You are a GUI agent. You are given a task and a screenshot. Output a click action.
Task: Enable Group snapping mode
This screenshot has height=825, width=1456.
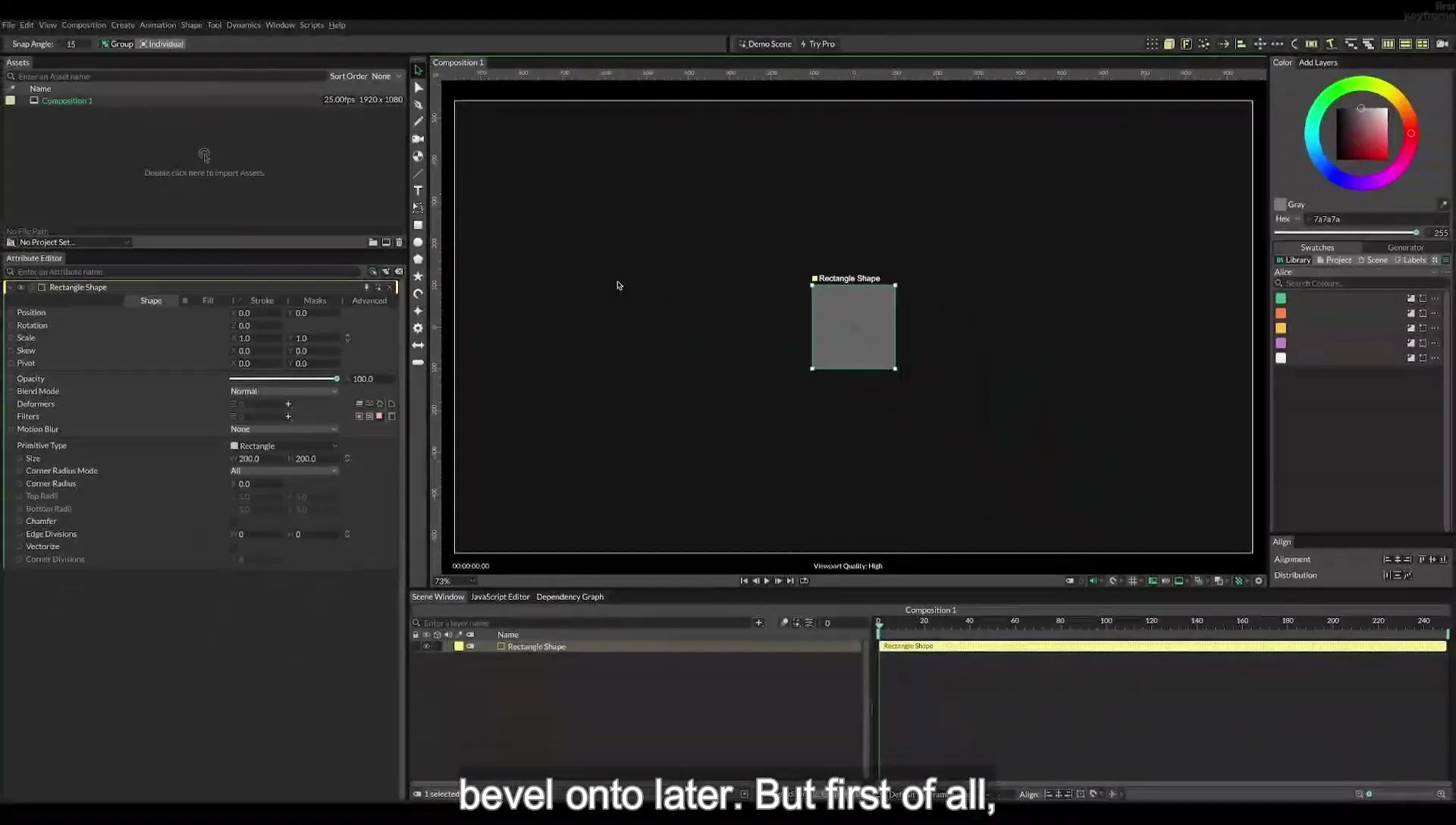pos(117,44)
